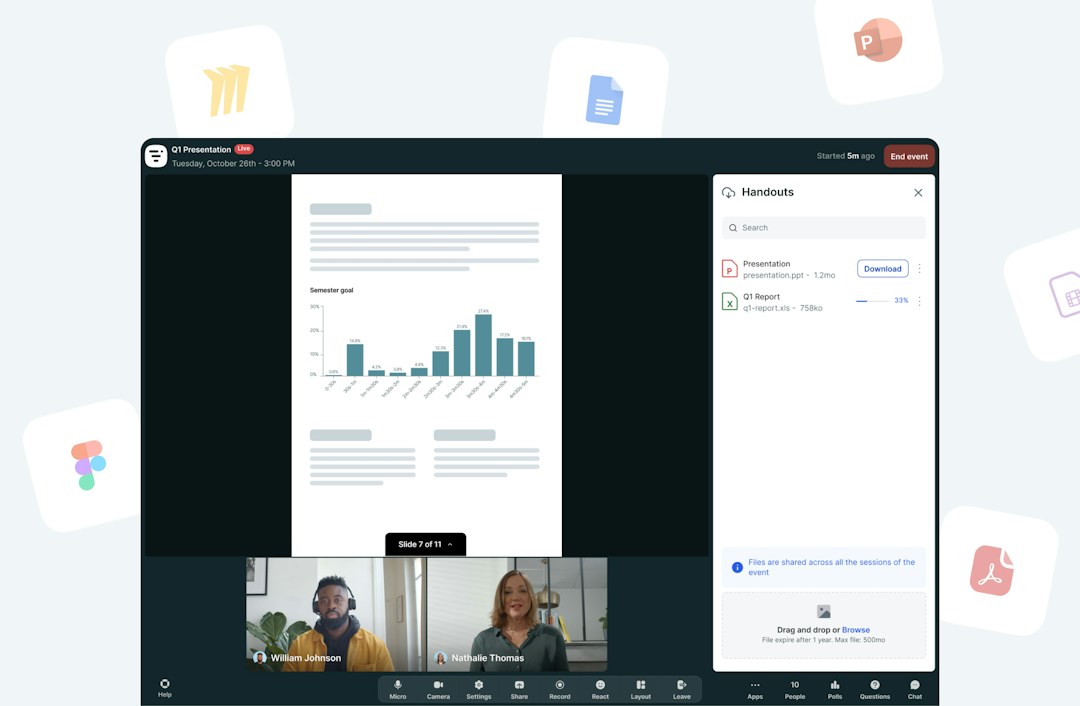Click the End event button
1080x706 pixels.
point(909,156)
